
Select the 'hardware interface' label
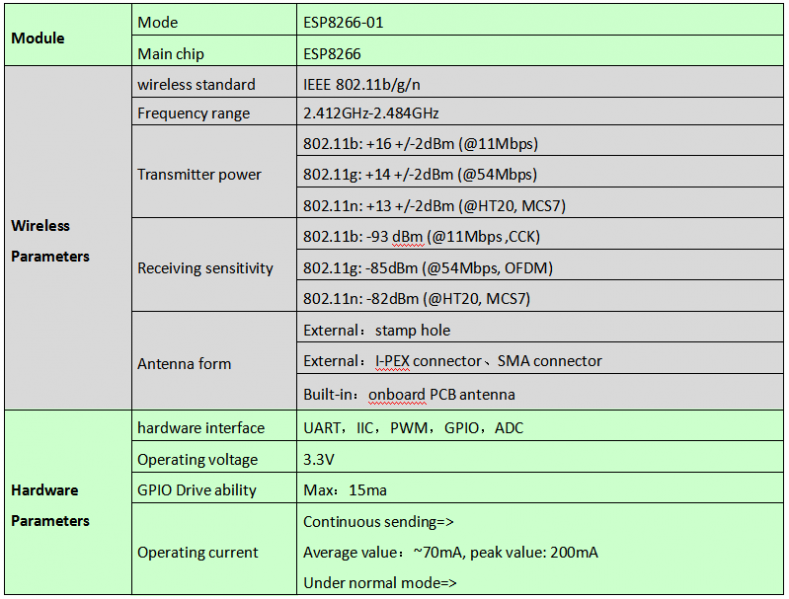tap(214, 426)
